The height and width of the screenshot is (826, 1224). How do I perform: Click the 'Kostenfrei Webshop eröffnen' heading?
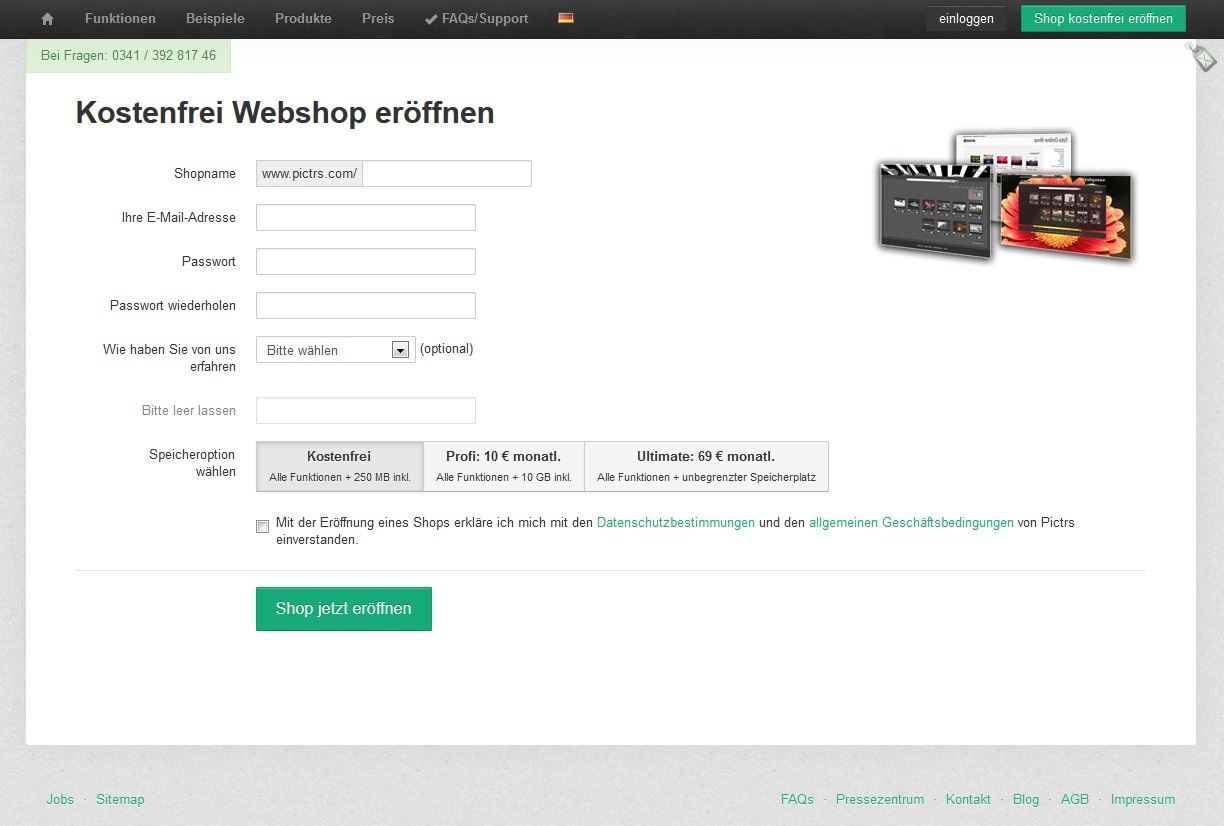[x=285, y=113]
